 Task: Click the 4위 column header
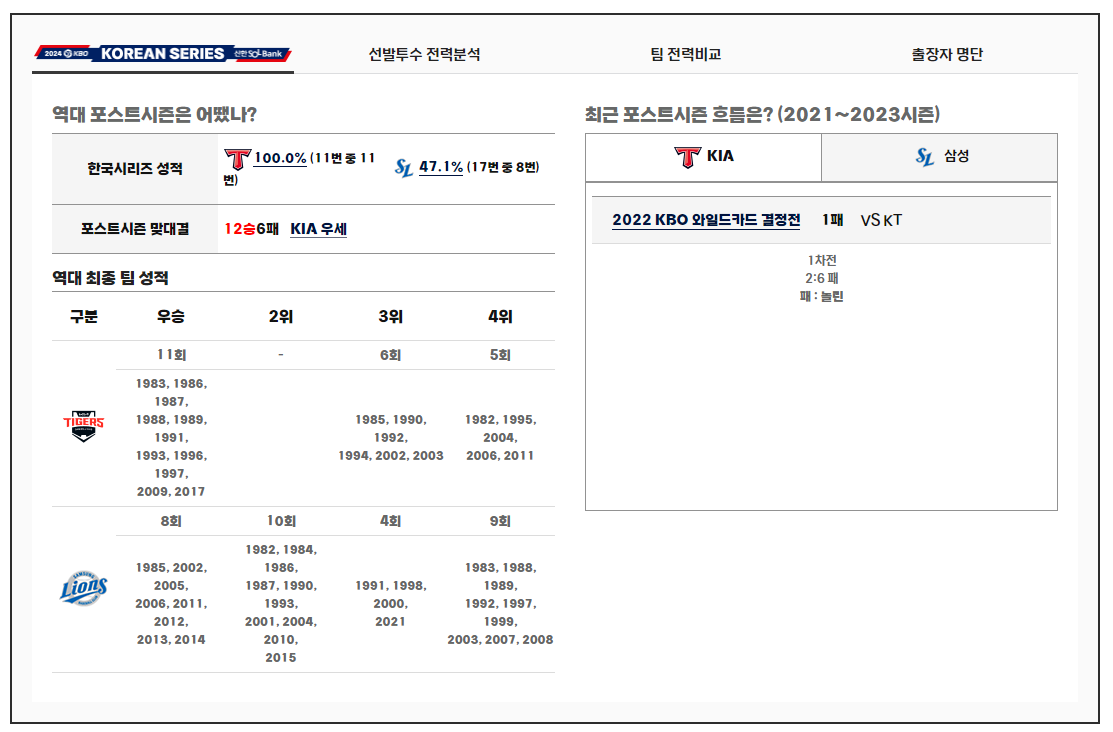pos(500,317)
